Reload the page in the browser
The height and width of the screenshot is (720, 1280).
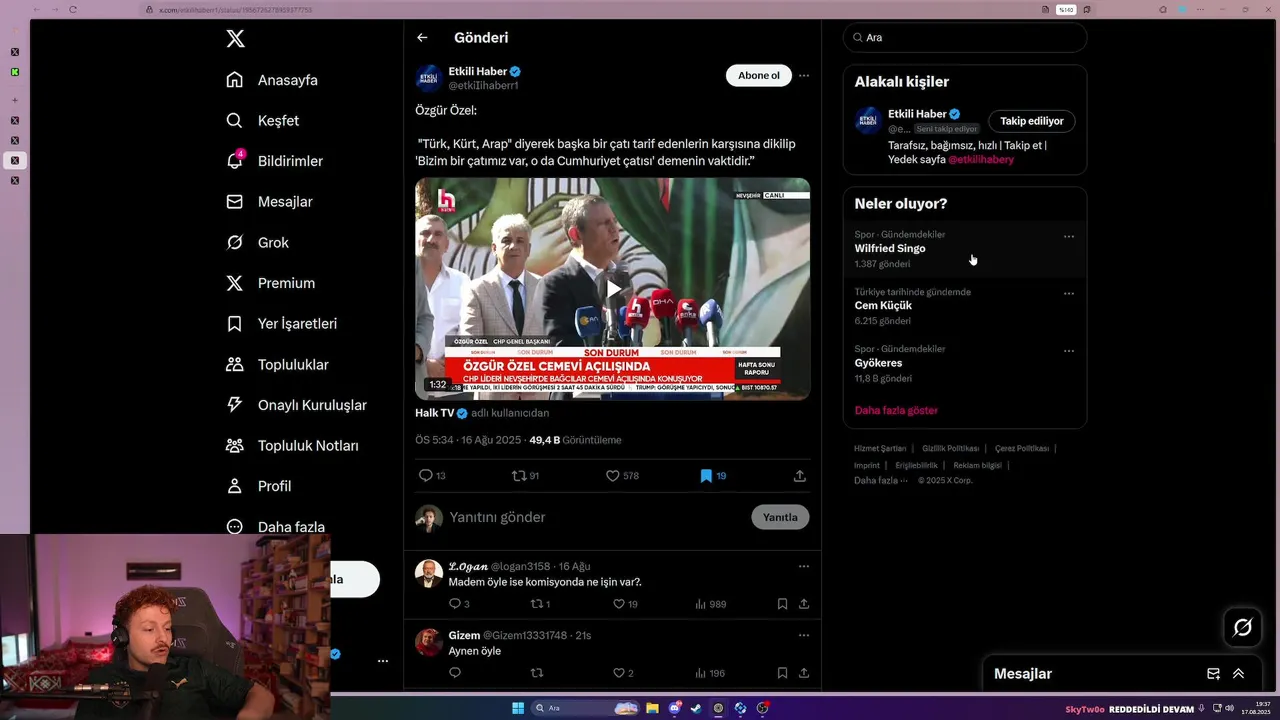click(x=73, y=9)
